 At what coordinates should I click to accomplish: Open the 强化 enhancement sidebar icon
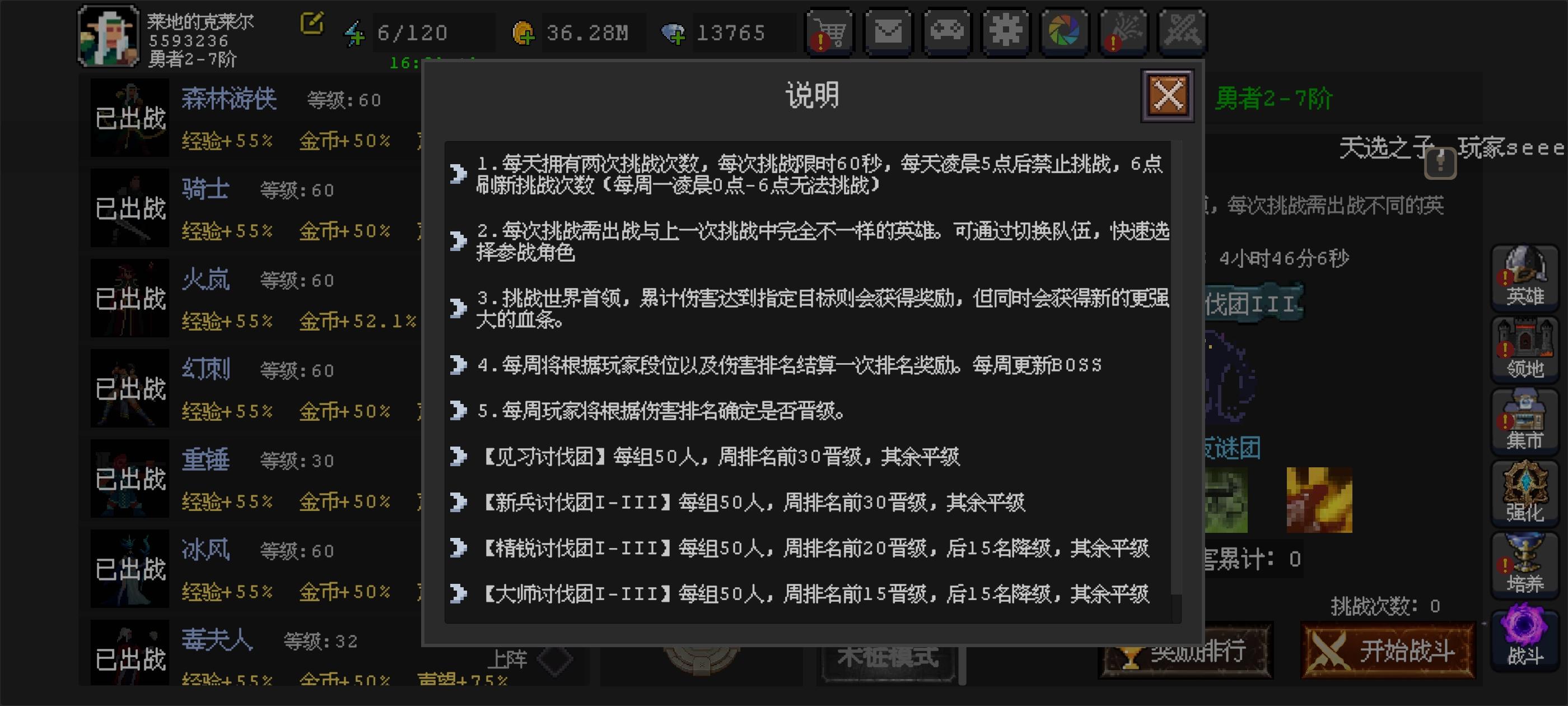coord(1524,493)
